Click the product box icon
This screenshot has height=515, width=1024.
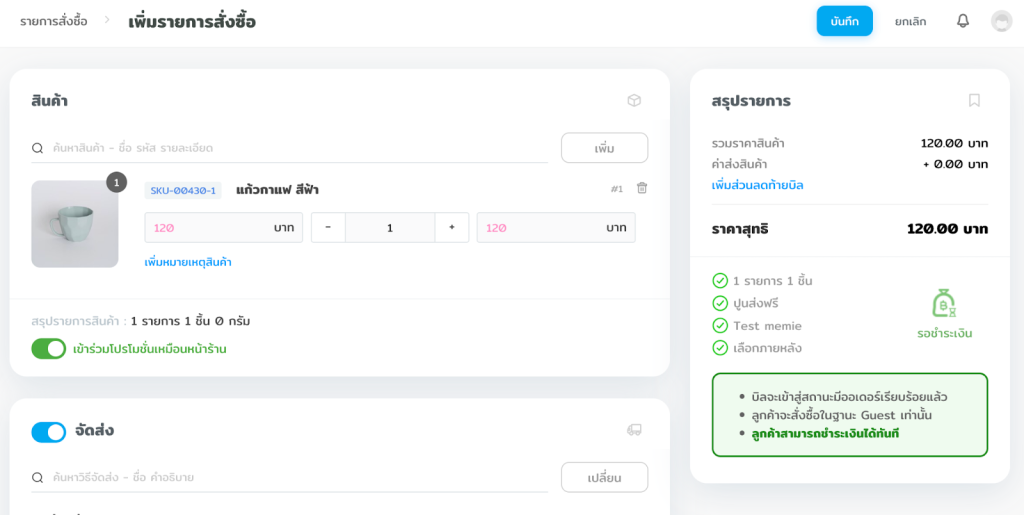click(x=634, y=100)
